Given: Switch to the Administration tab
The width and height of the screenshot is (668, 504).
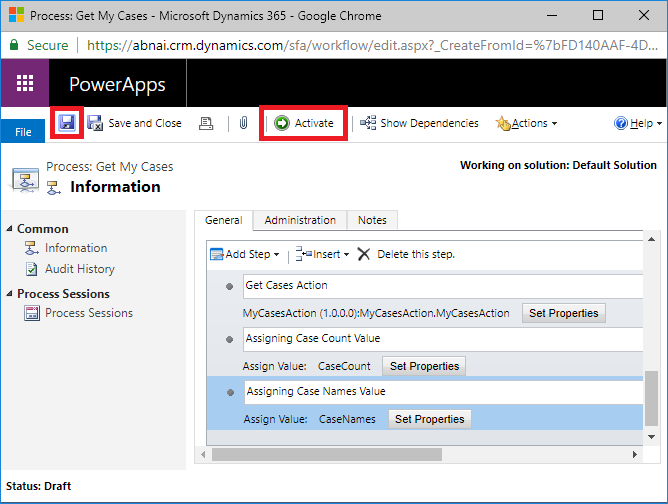Looking at the screenshot, I should tap(300, 220).
